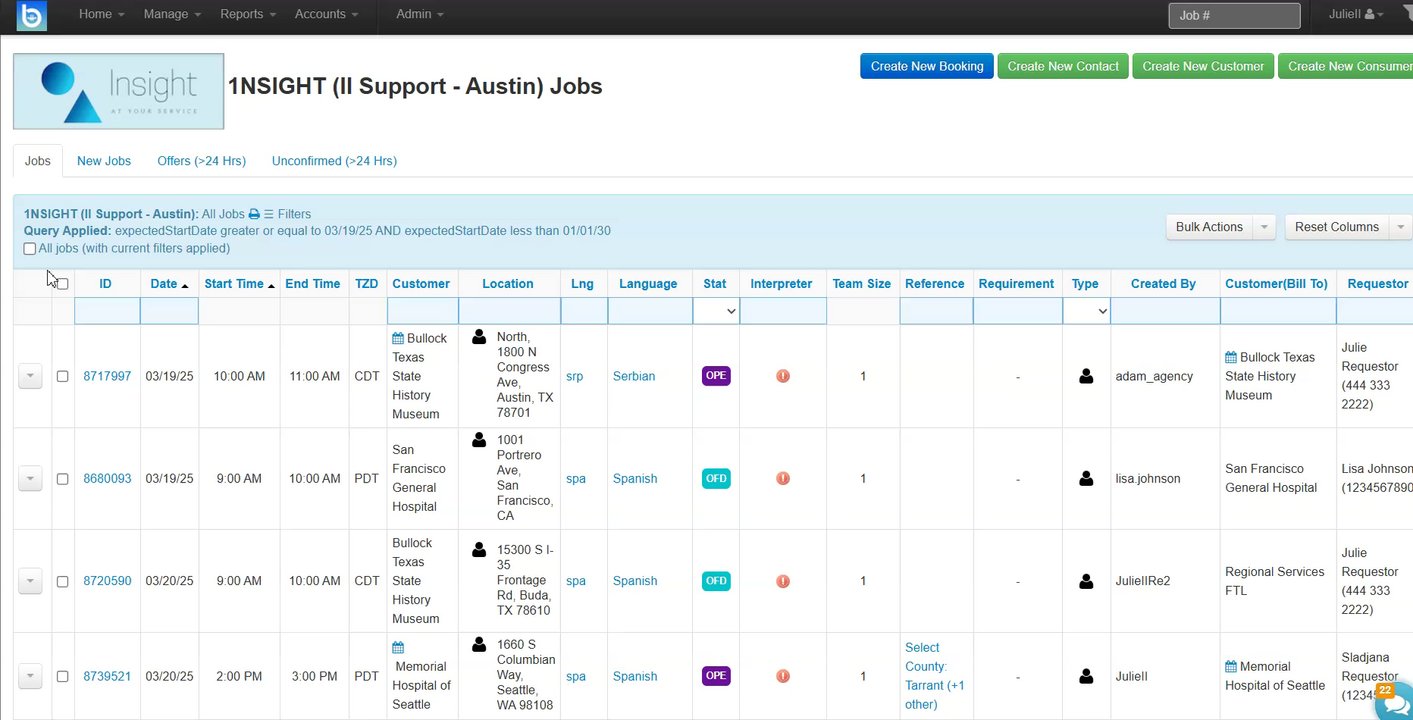
Task: Check the box for job 8717997
Action: coord(62,377)
